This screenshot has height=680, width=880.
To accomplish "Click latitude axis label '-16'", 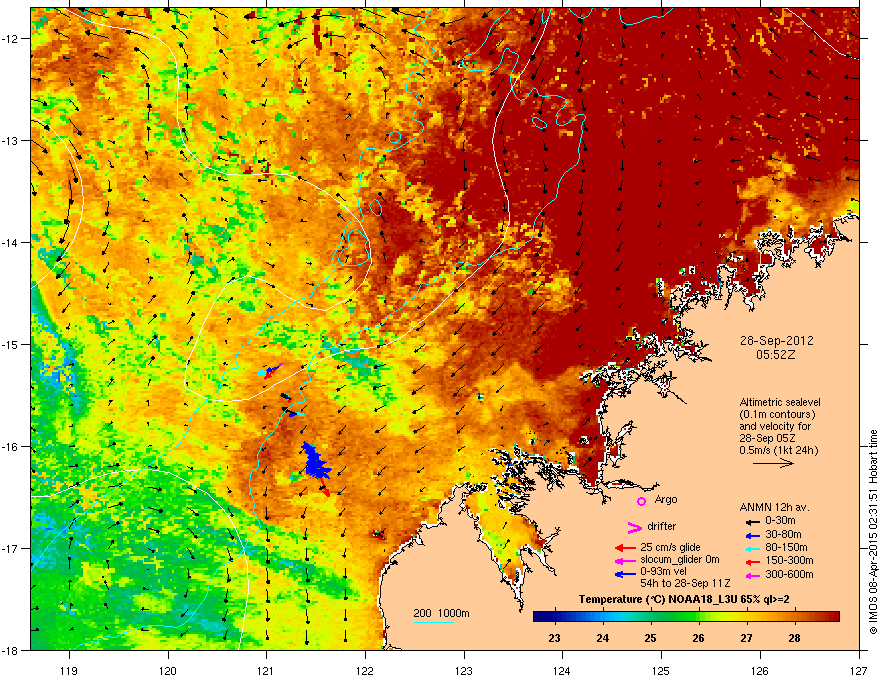I will (x=10, y=446).
